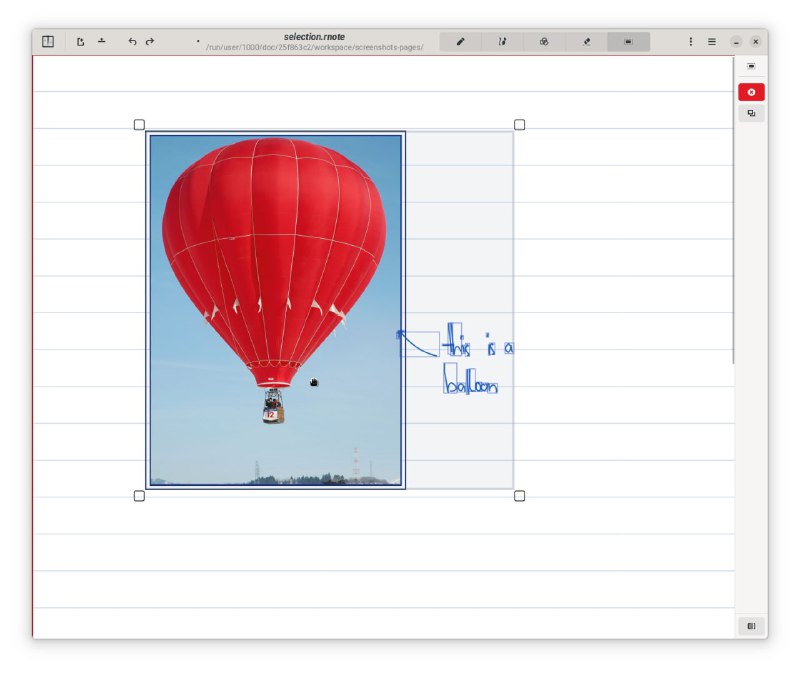Screen dimensions: 800x674
Task: Undo the last action
Action: click(x=132, y=42)
